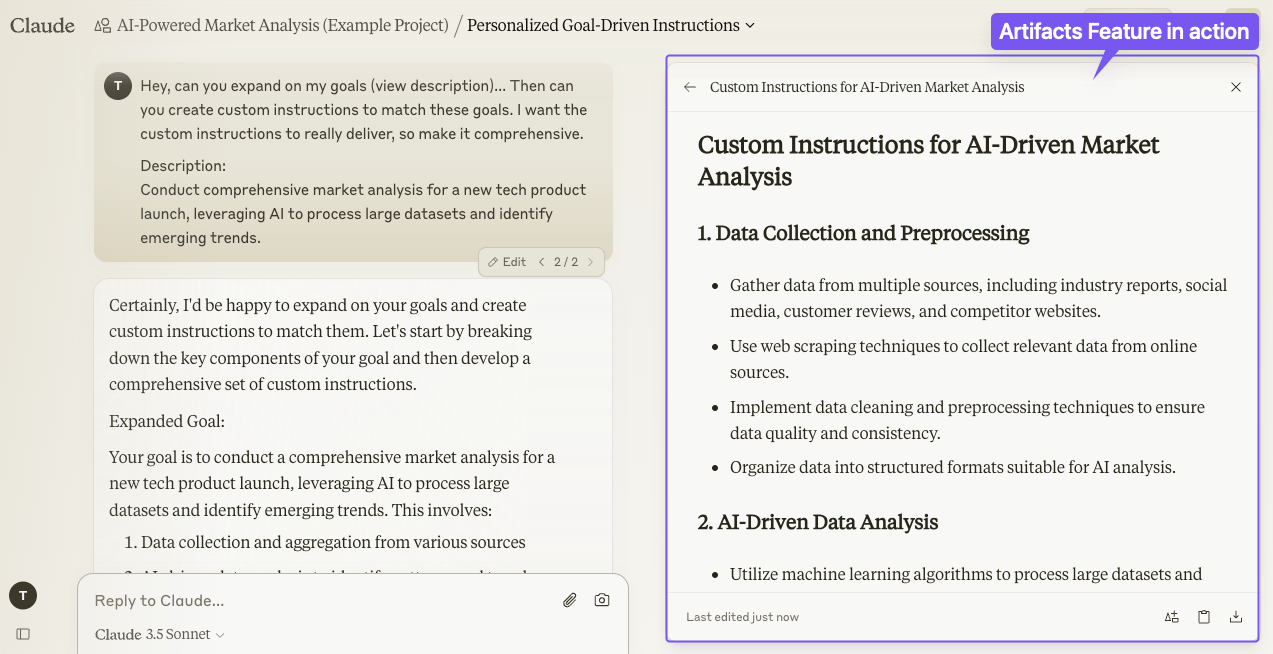Image resolution: width=1273 pixels, height=654 pixels.
Task: Click the project icon beside AI-Powered Market Analysis
Action: point(102,26)
